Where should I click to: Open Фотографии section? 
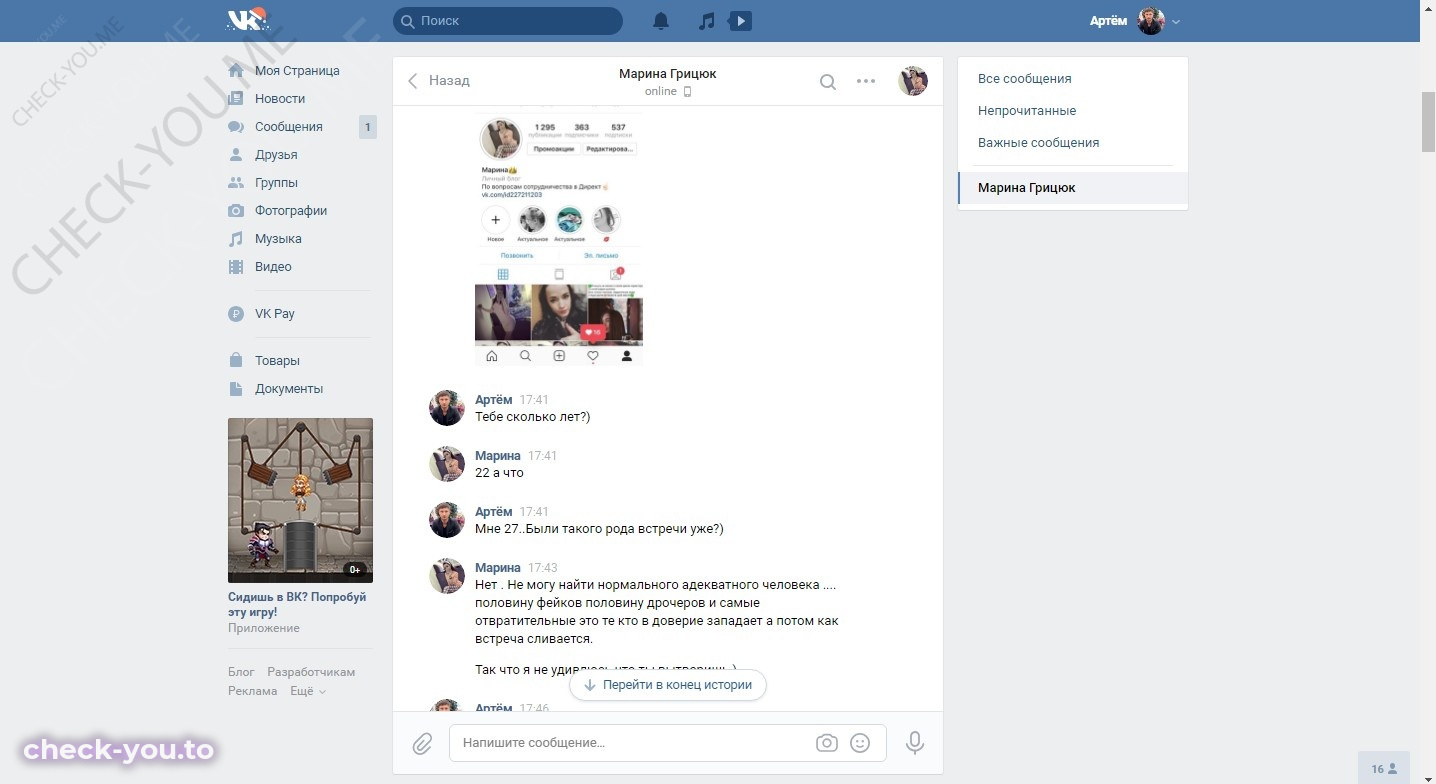(x=291, y=211)
